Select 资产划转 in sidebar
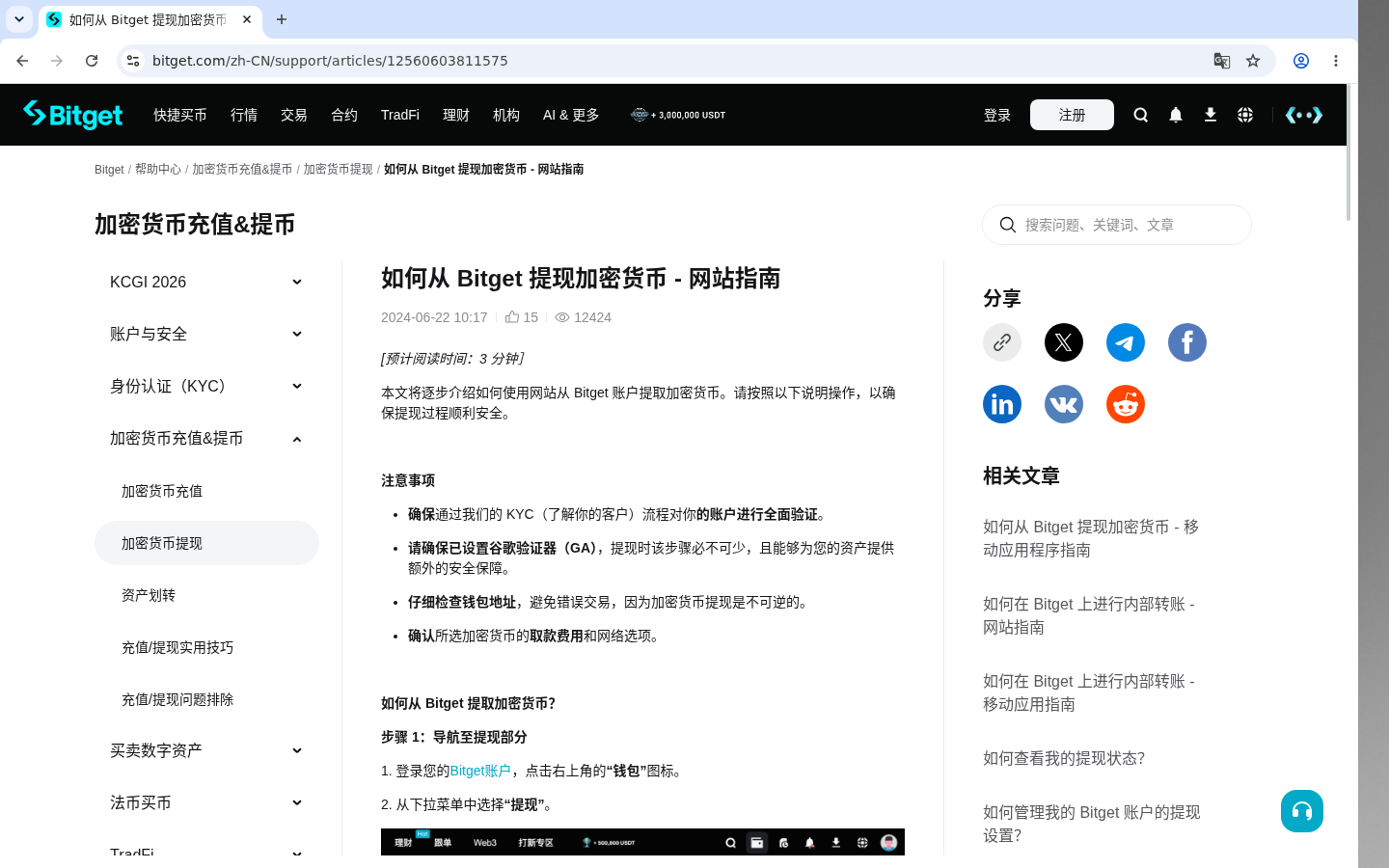Image resolution: width=1389 pixels, height=868 pixels. tap(206, 595)
